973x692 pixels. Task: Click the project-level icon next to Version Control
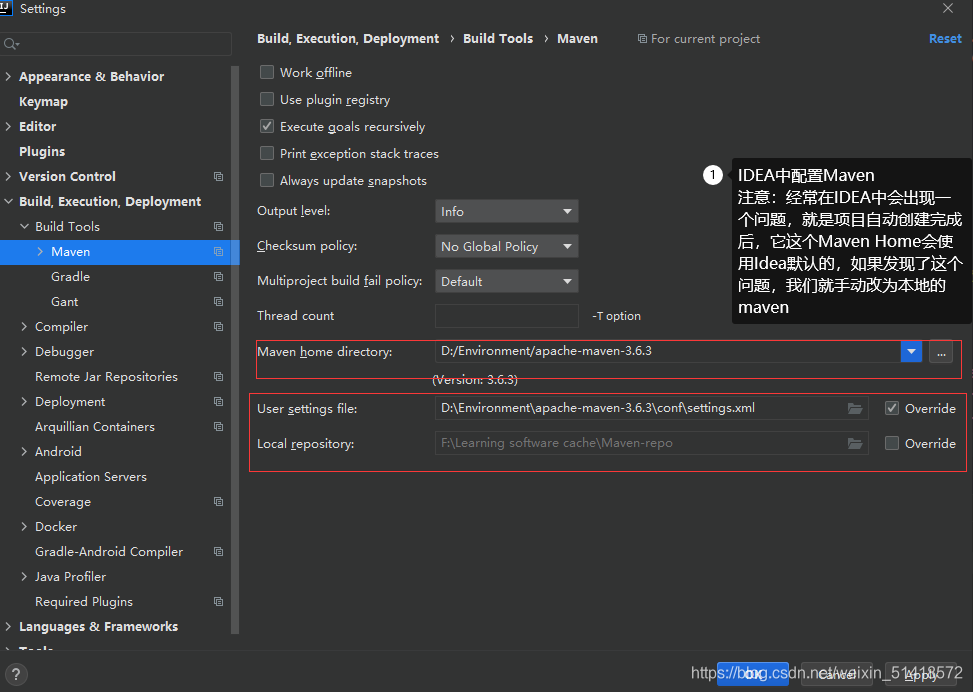click(x=218, y=177)
